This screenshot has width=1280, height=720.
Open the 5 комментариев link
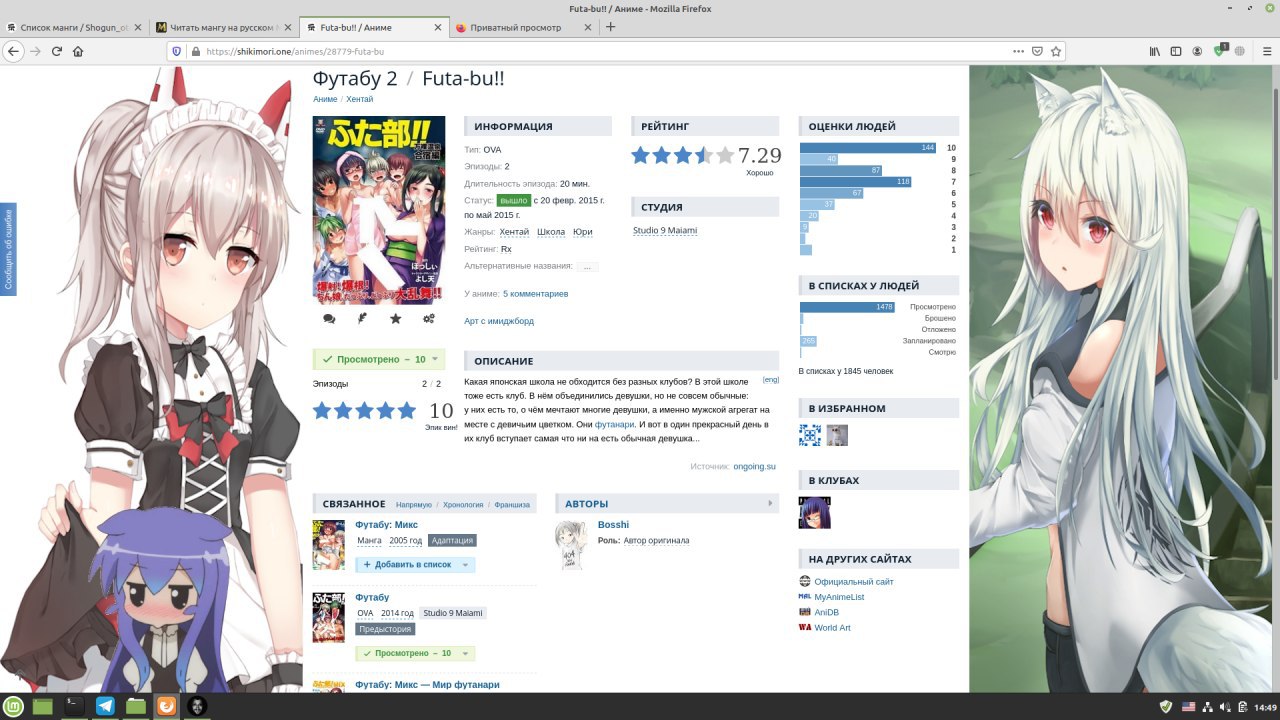[x=535, y=294]
